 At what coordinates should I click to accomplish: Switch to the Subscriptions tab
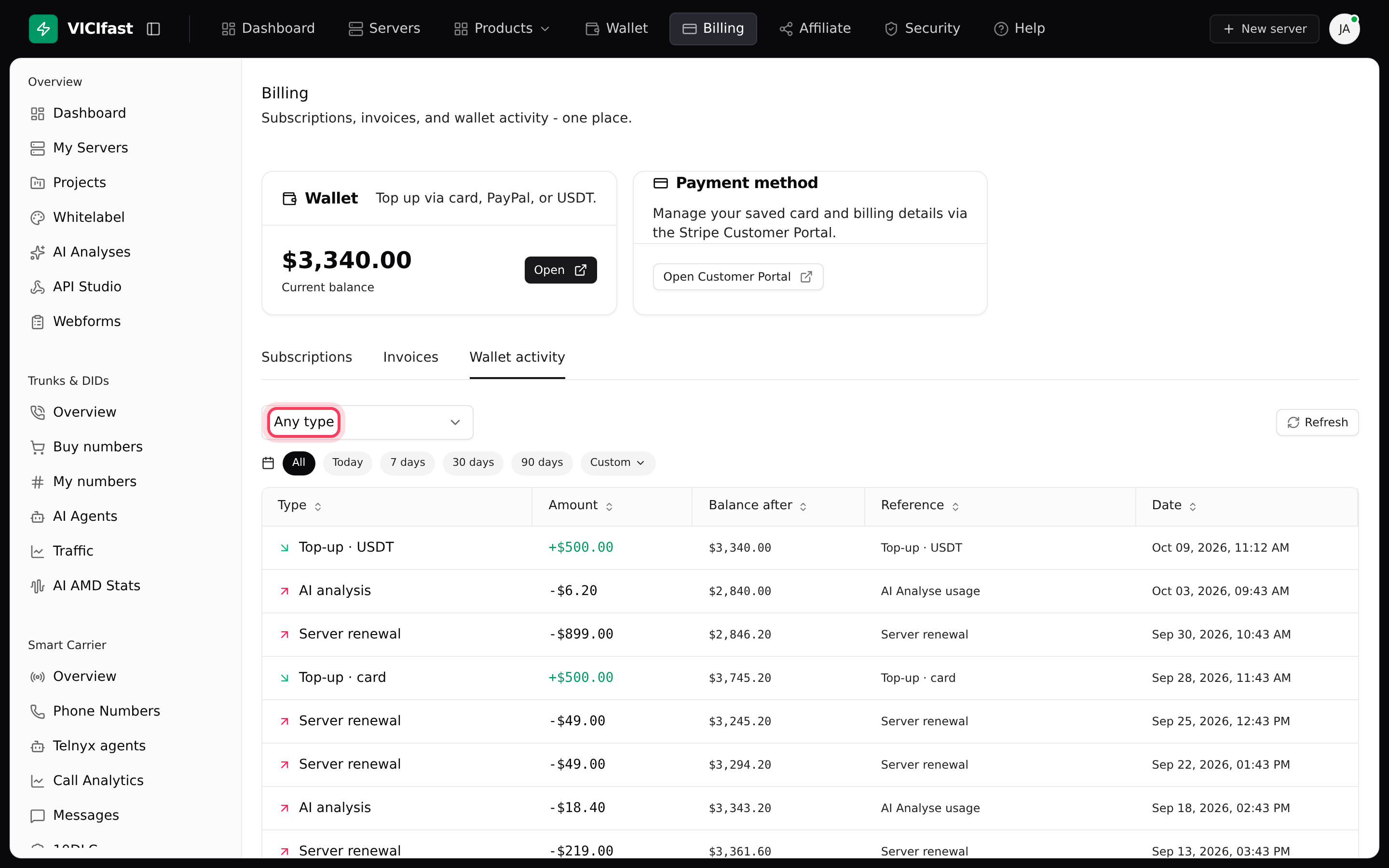point(307,357)
